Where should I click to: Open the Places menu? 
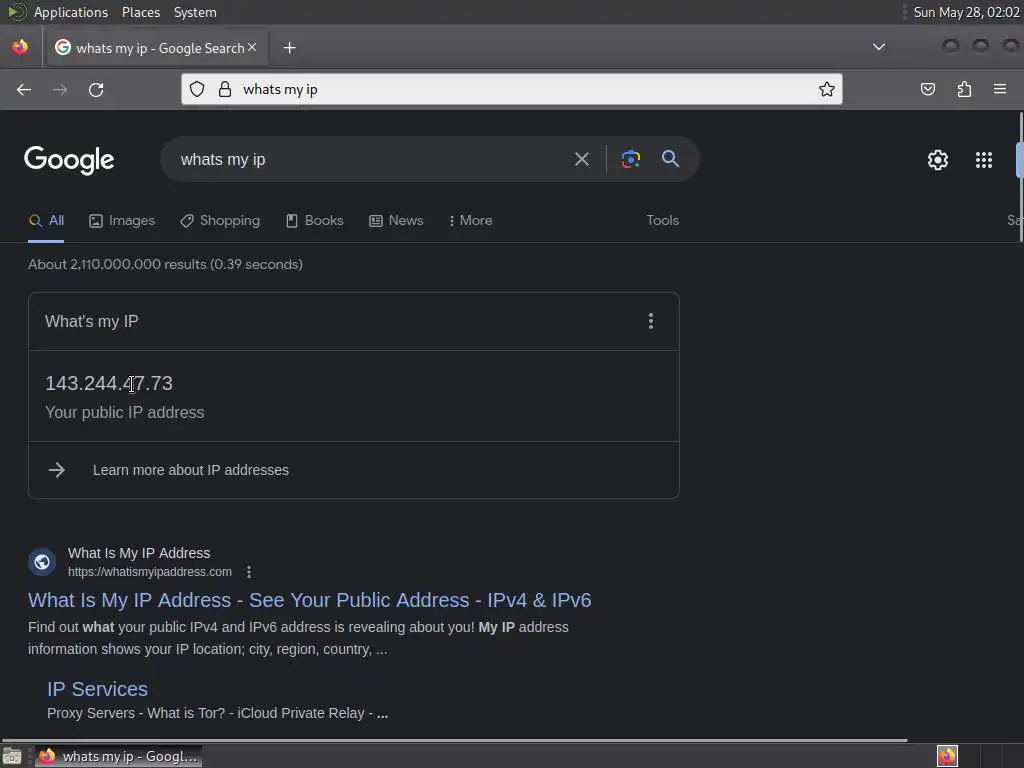tap(141, 12)
